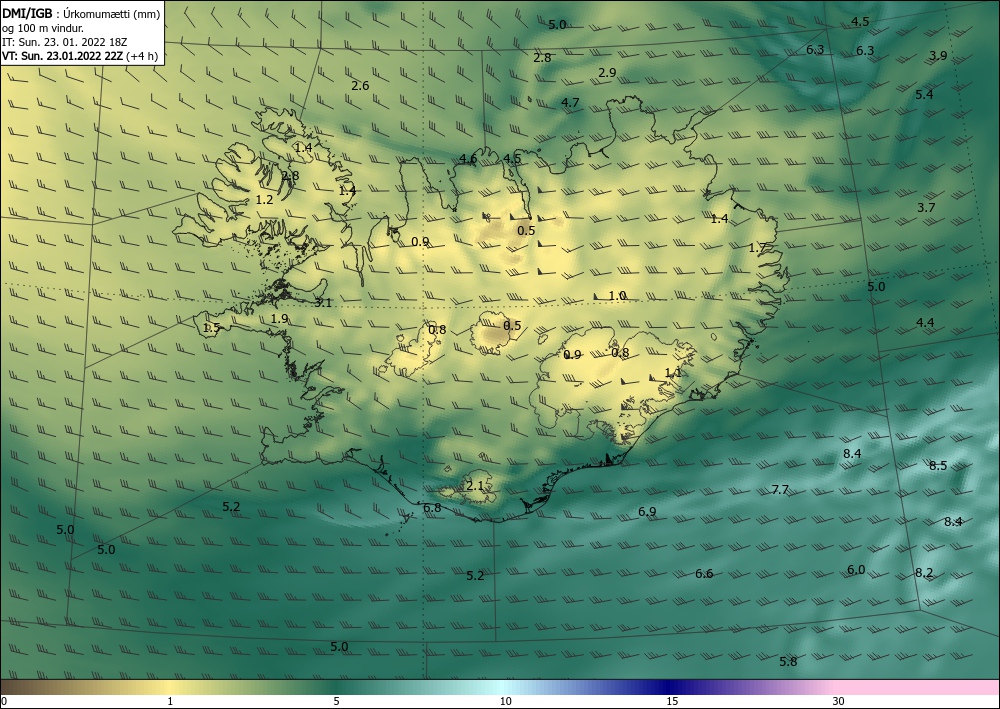Click the offshore value 4.4
Image resolution: width=1000 pixels, height=709 pixels.
point(925,323)
